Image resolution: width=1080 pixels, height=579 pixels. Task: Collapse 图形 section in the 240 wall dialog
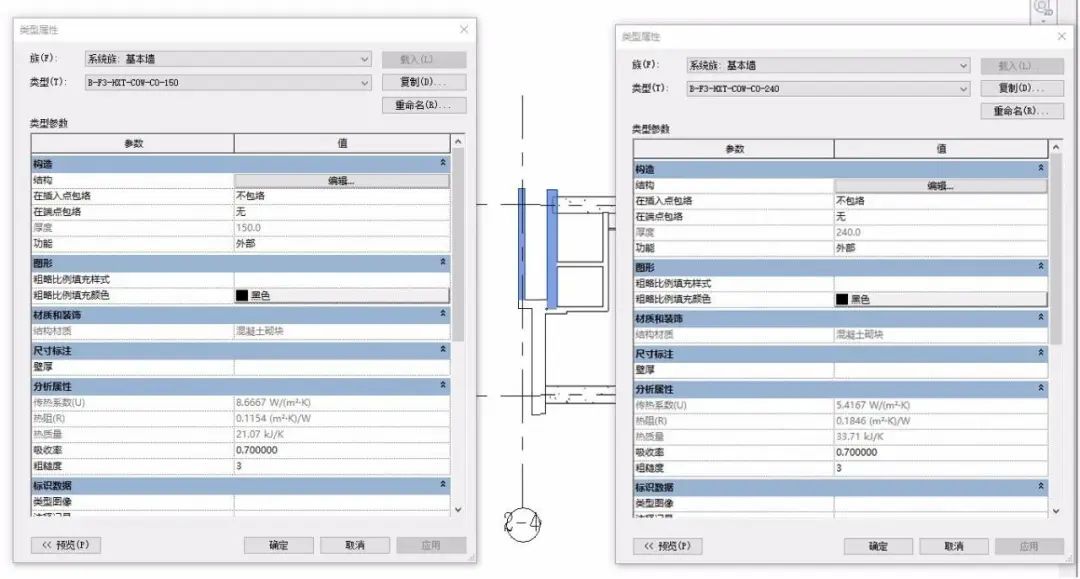pos(1041,266)
